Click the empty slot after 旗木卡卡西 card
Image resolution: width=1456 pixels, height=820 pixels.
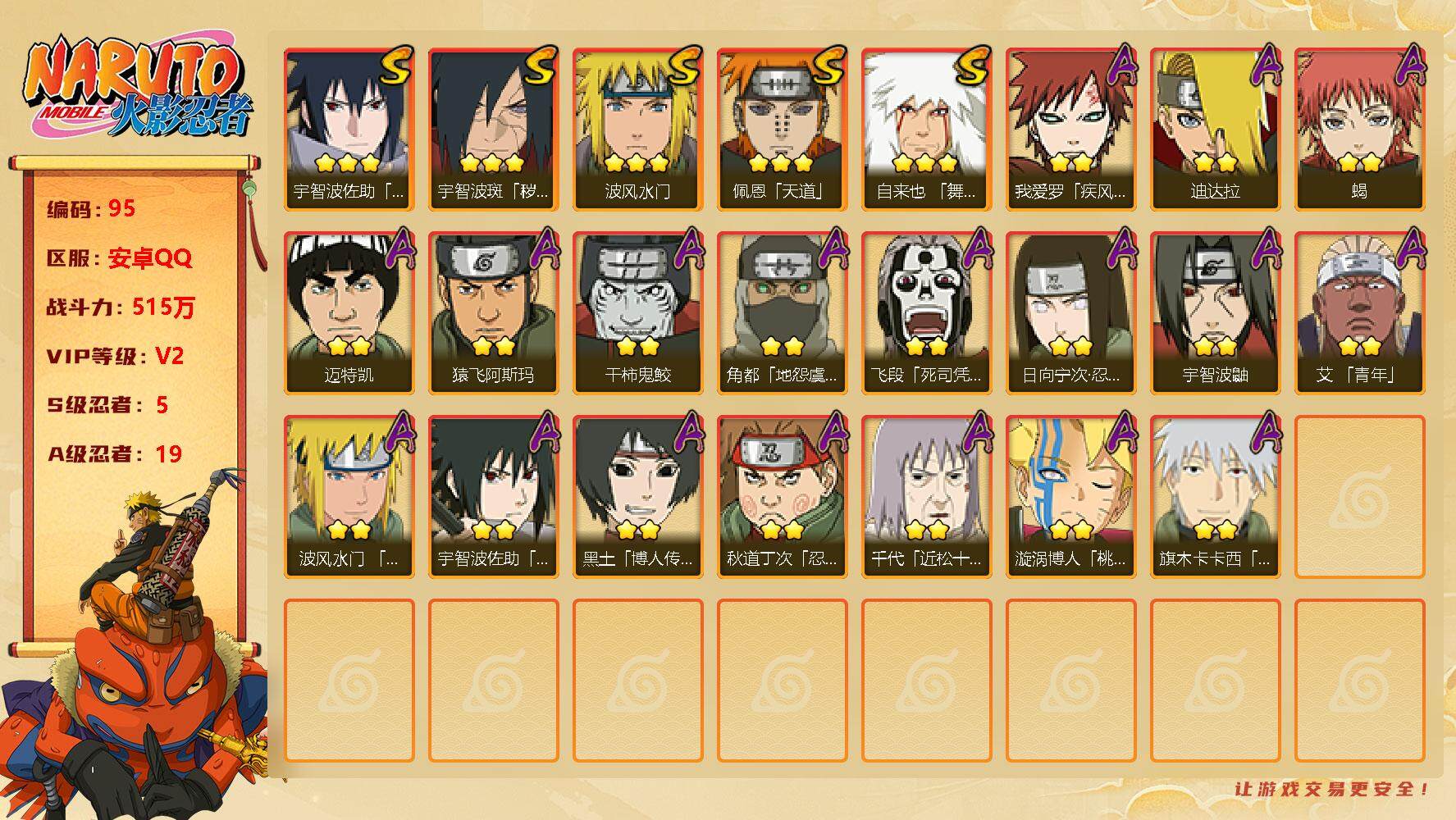(1359, 497)
